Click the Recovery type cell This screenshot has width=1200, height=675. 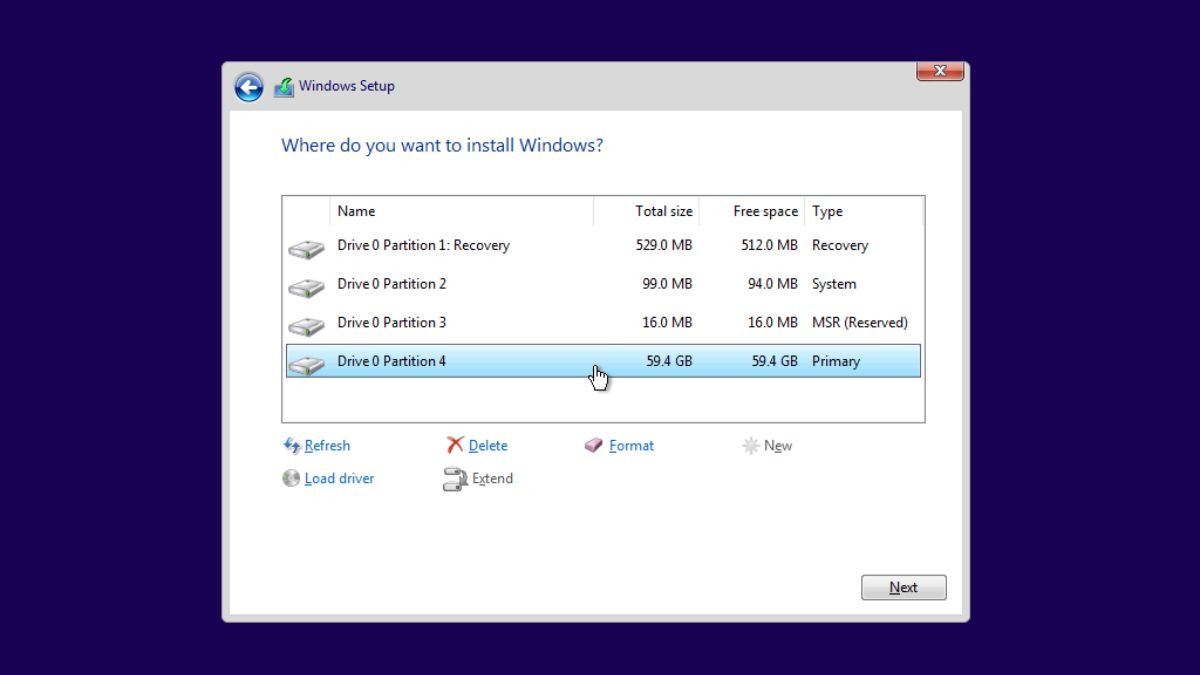tap(840, 246)
